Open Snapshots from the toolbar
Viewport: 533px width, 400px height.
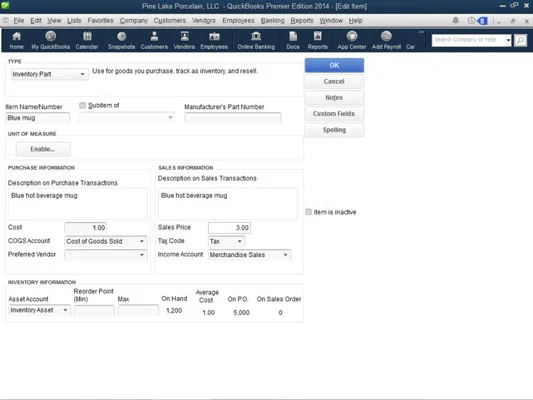click(121, 40)
